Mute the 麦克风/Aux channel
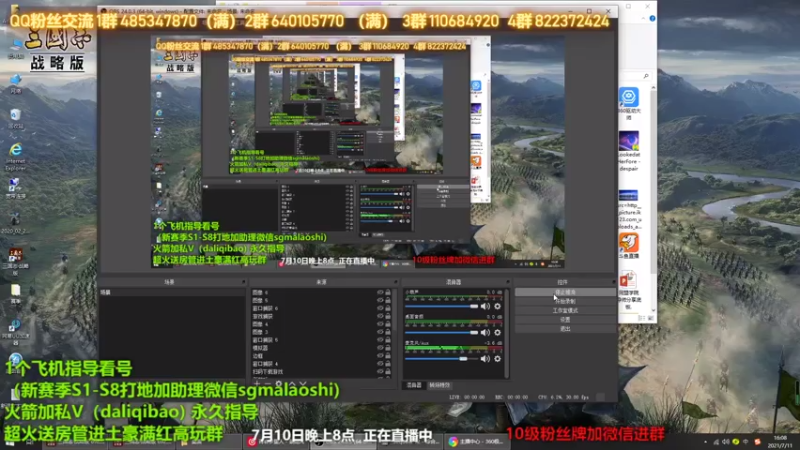800x450 pixels. click(x=485, y=359)
